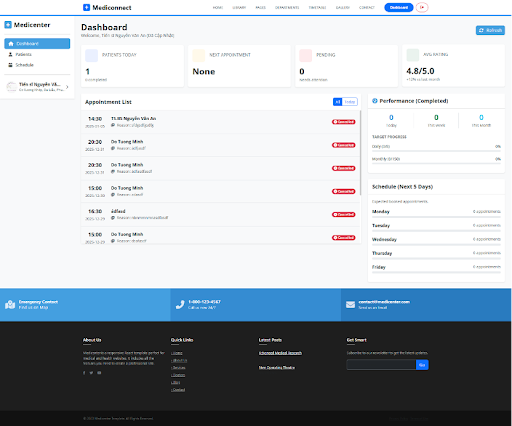
Task: Click the Emergency Contact map icon
Action: [10, 305]
